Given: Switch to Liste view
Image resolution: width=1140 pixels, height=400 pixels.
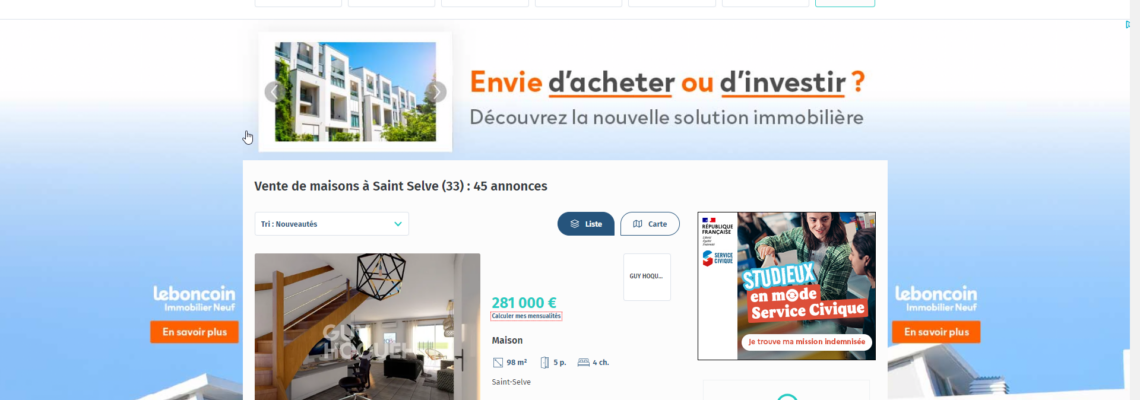Looking at the screenshot, I should click(x=586, y=224).
